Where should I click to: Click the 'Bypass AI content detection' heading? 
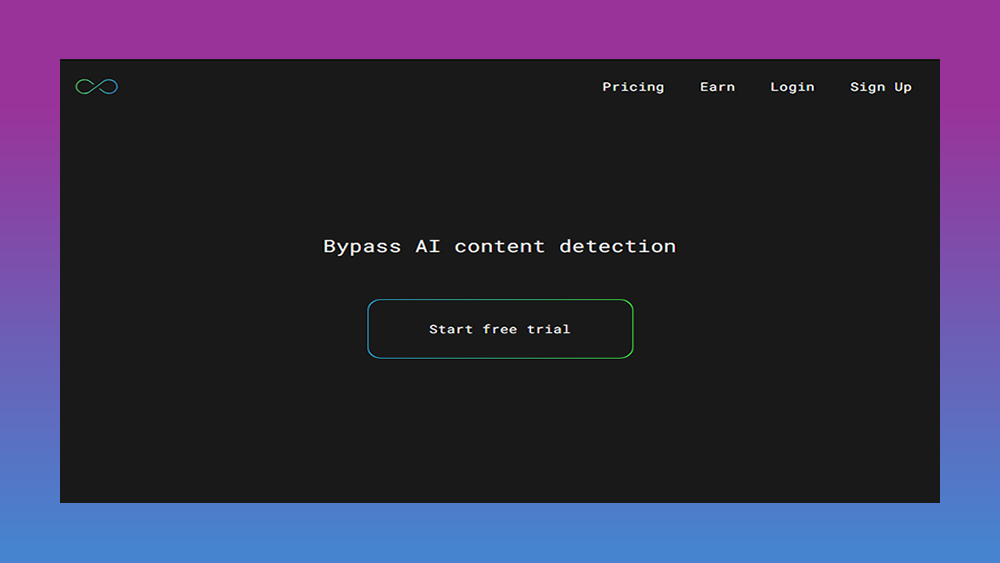pyautogui.click(x=499, y=247)
